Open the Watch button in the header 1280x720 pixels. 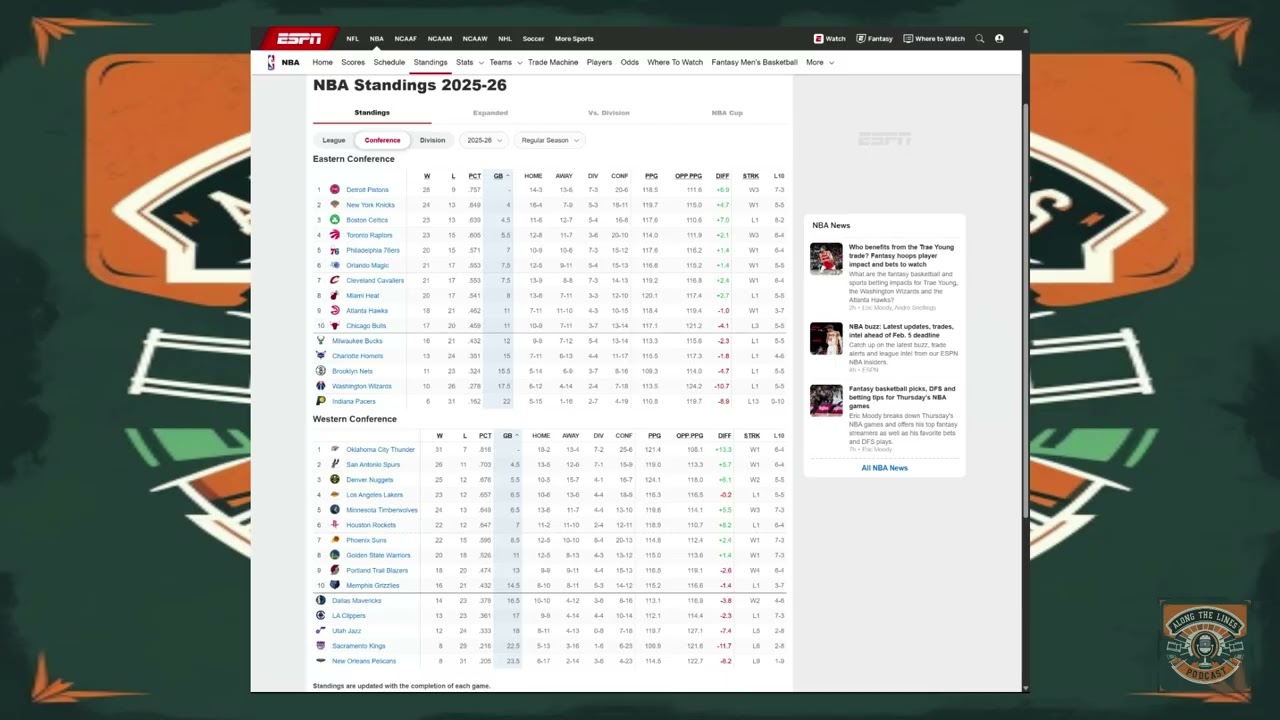(x=829, y=39)
